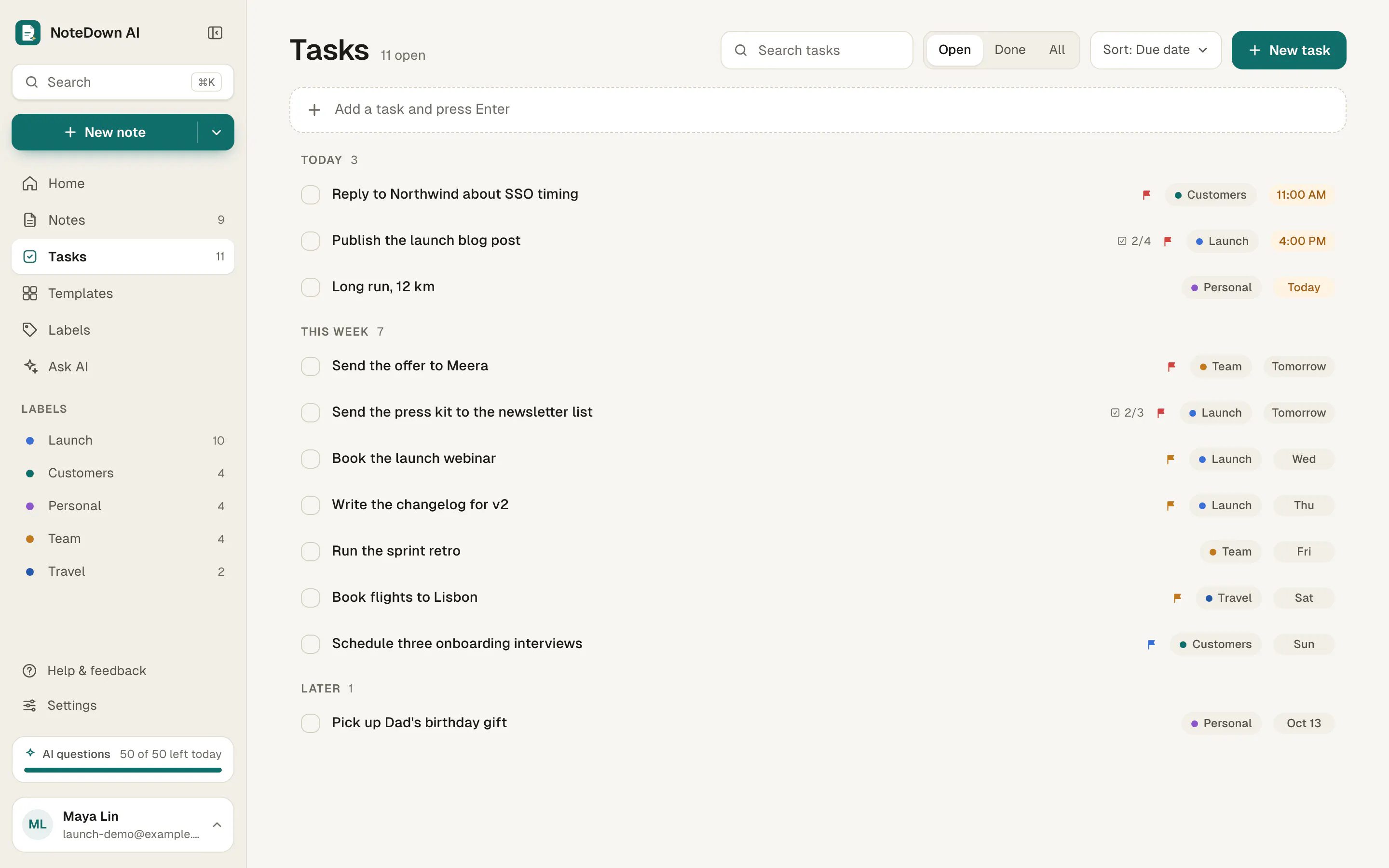1389x868 pixels.
Task: Collapse the sidebar with the panel icon
Action: [x=215, y=33]
